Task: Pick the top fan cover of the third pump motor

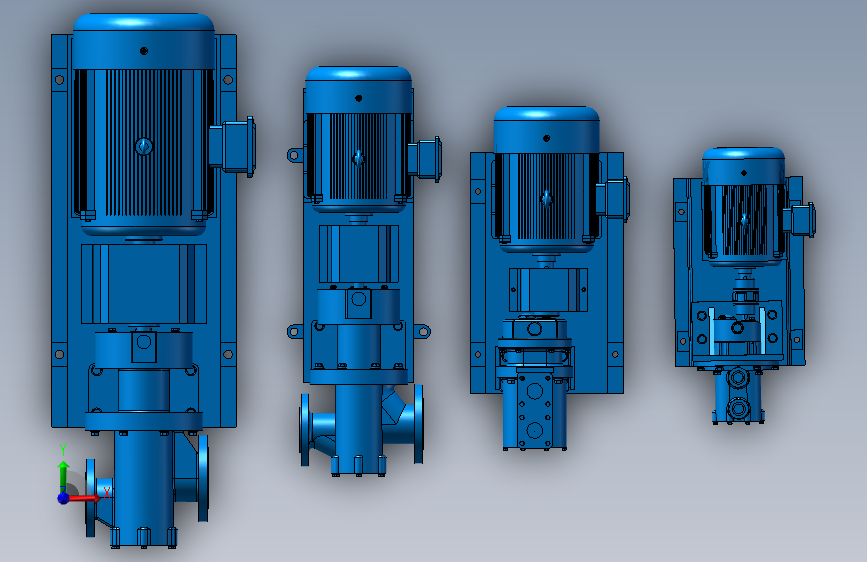Action: click(x=546, y=129)
